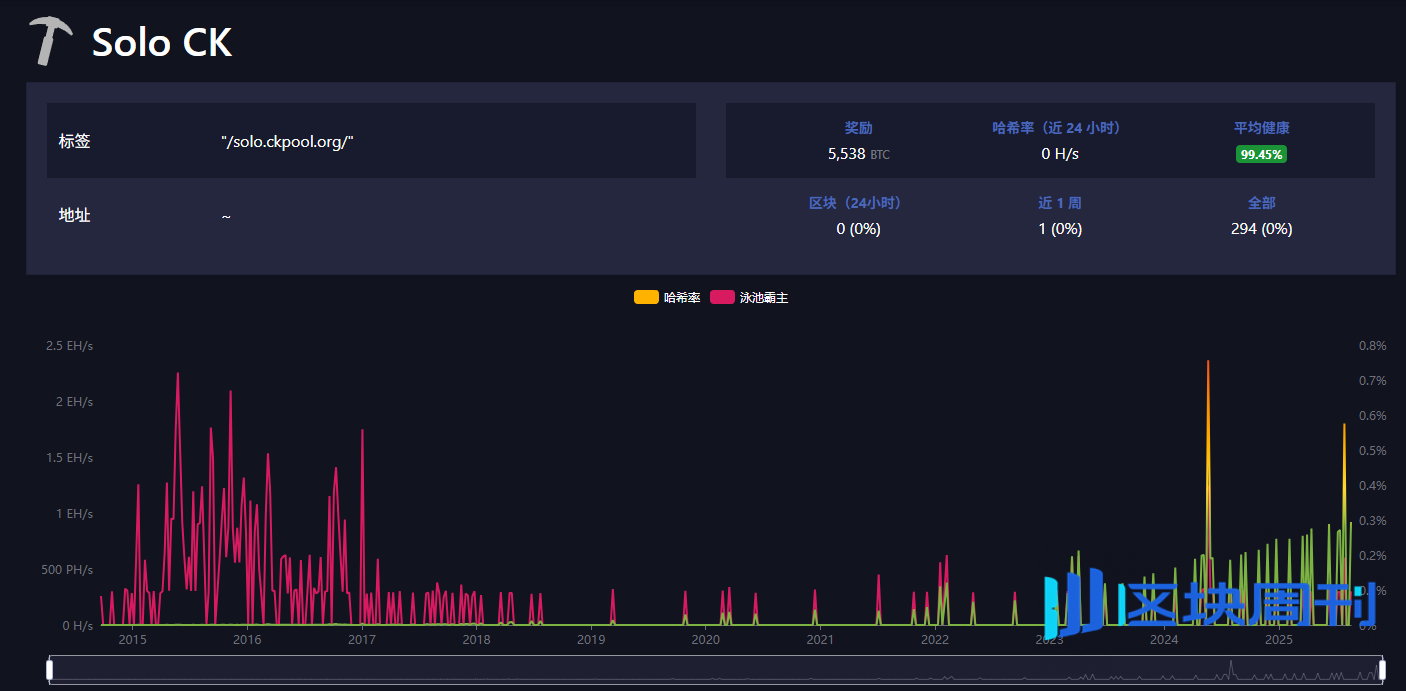Click the 2019 x-axis label
1406x691 pixels.
click(591, 639)
